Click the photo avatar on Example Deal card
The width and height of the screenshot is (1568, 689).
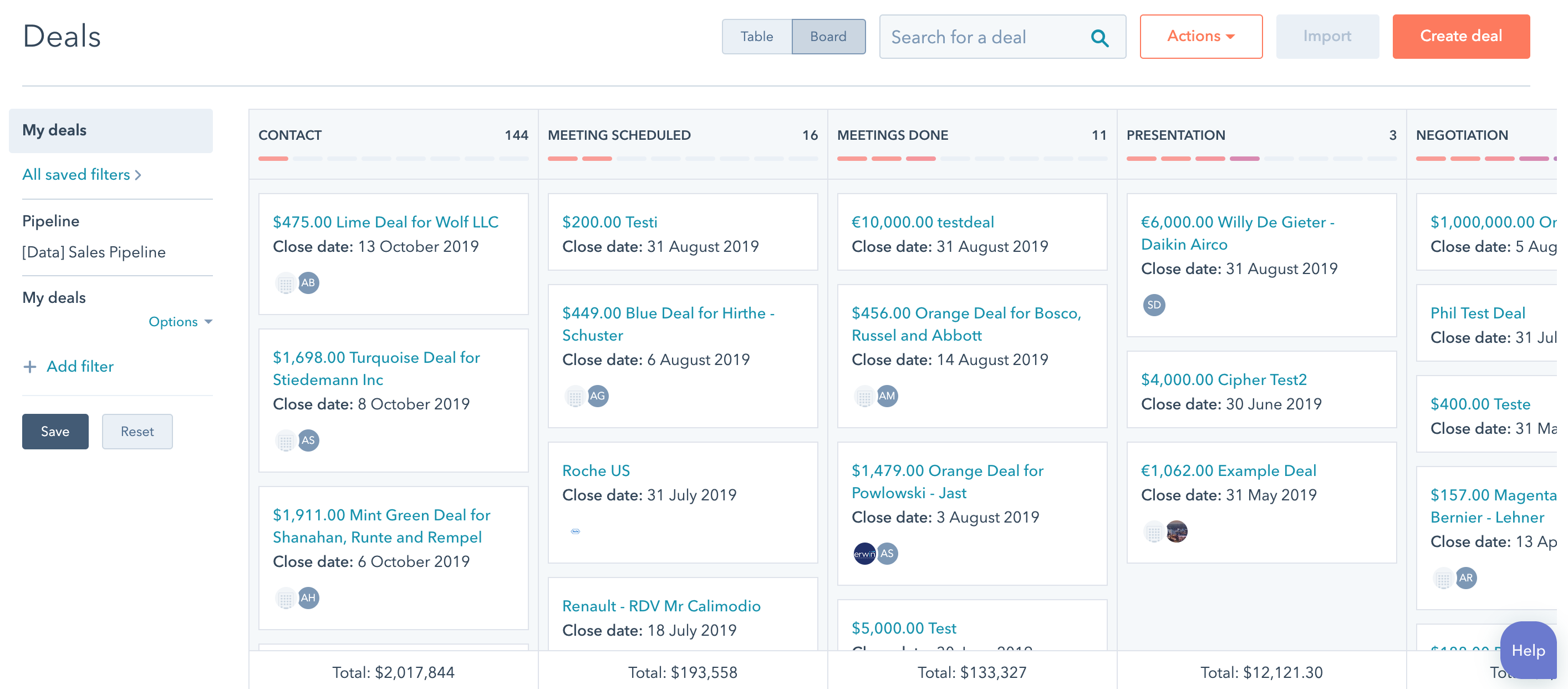(x=1177, y=532)
